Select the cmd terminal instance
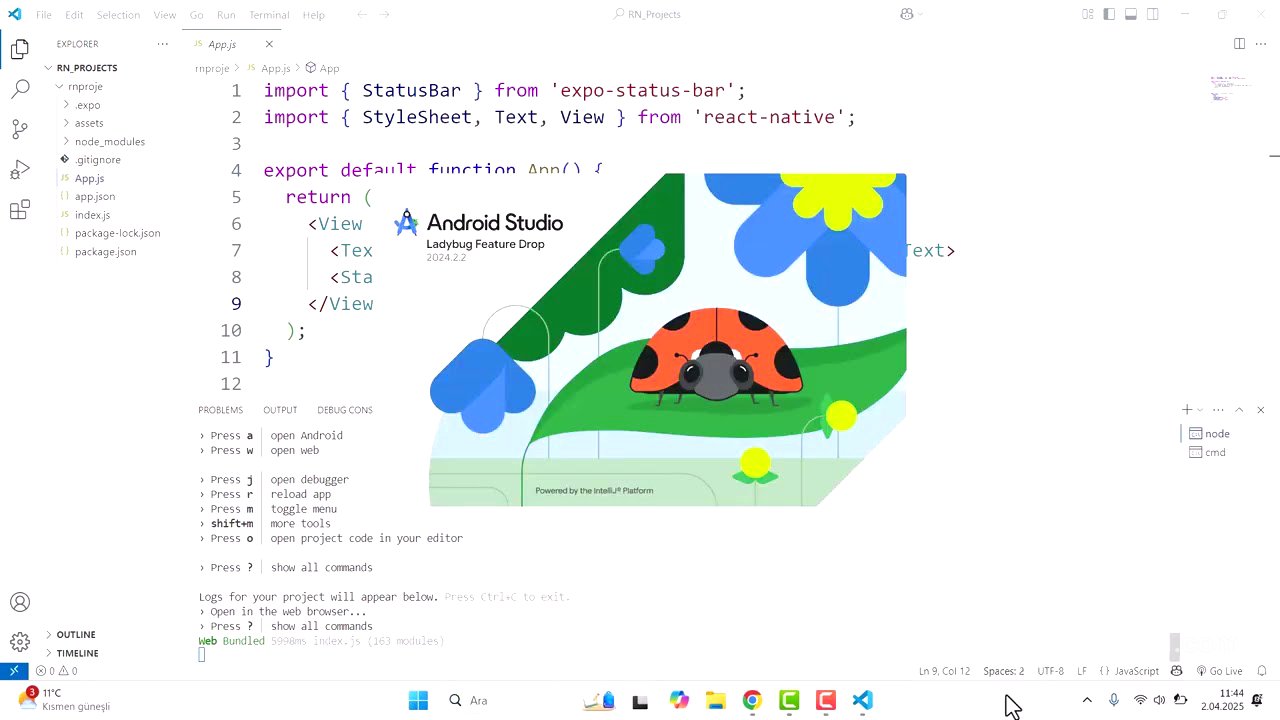 click(1215, 452)
